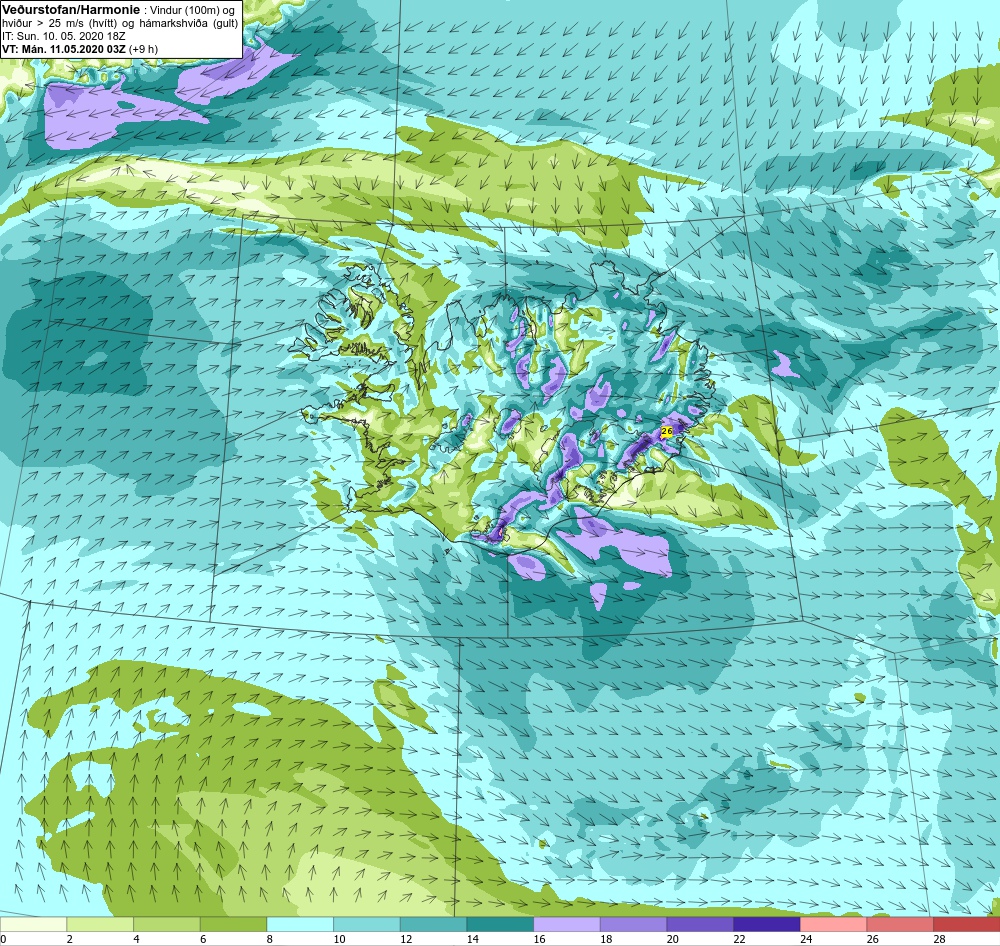Click the Veðurstofan/Harmonie title text
1000x946 pixels.
point(71,10)
